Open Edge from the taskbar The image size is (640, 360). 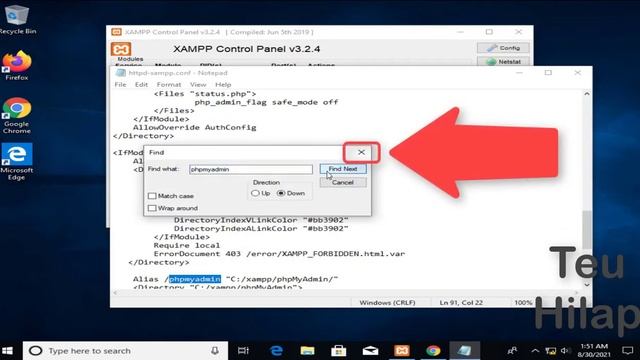(x=276, y=351)
